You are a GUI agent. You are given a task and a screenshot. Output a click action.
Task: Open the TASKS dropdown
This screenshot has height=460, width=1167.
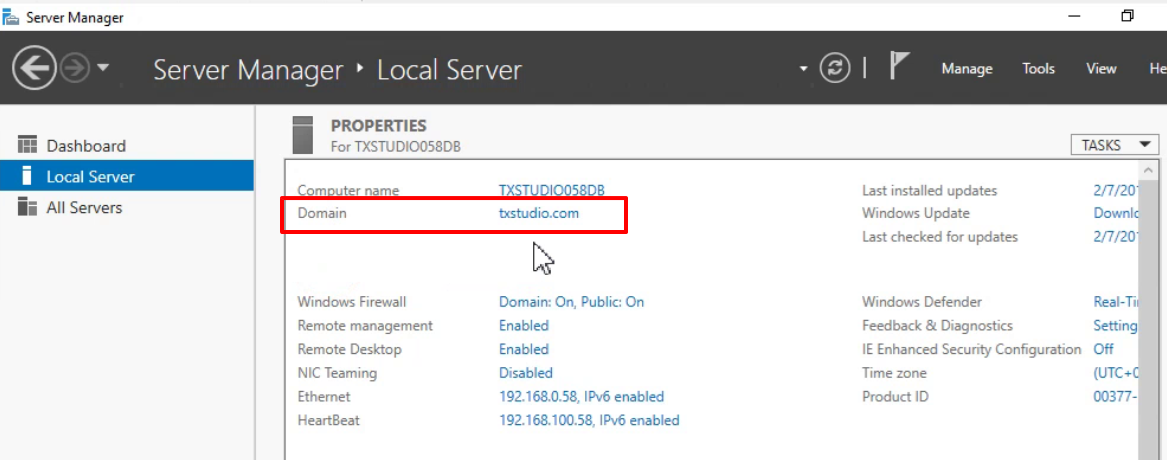pyautogui.click(x=1115, y=144)
